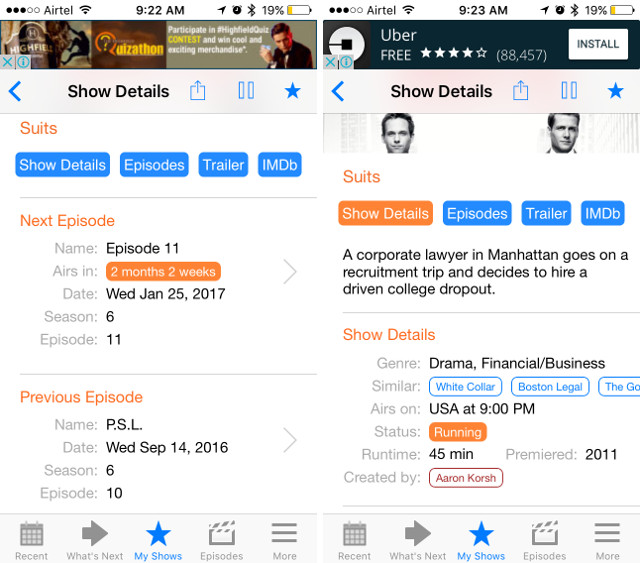
Task: Select the My Shows tab on the right screen
Action: coord(481,541)
